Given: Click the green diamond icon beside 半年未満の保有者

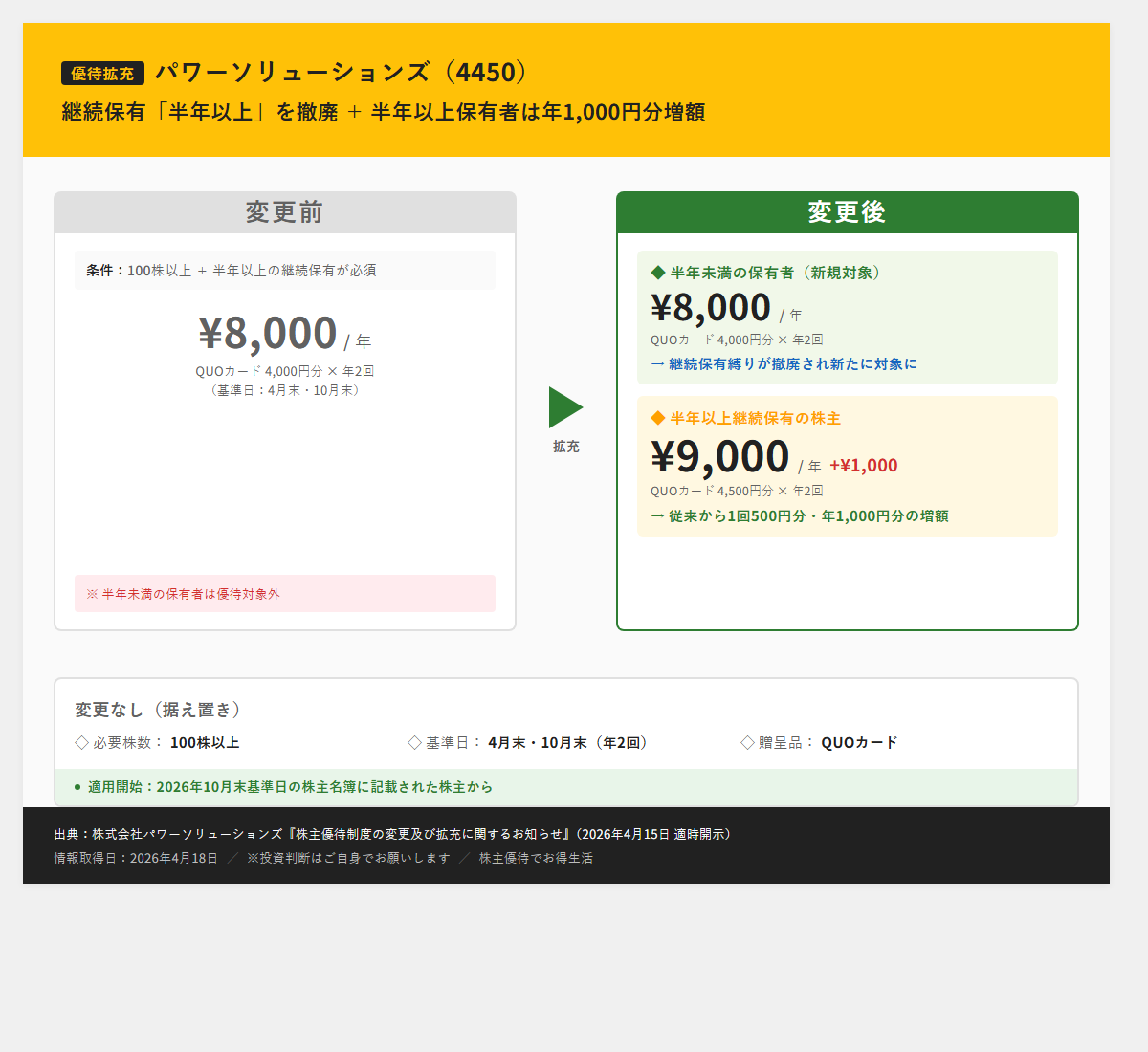Looking at the screenshot, I should point(658,273).
